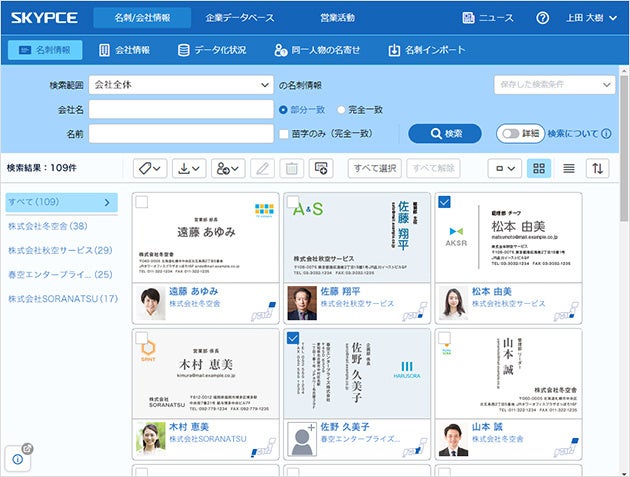Image resolution: width=630 pixels, height=477 pixels.
Task: Open 木村 恵美 name link
Action: click(x=188, y=427)
